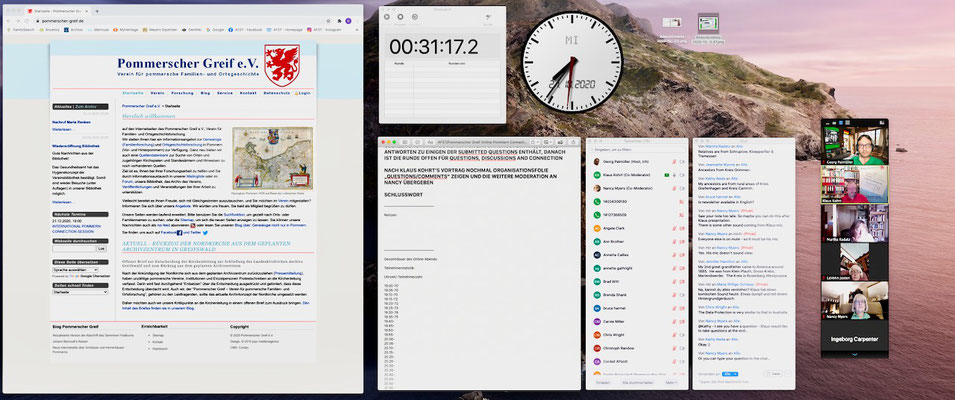
Task: Close the Startseite browser tab
Action: (86, 11)
